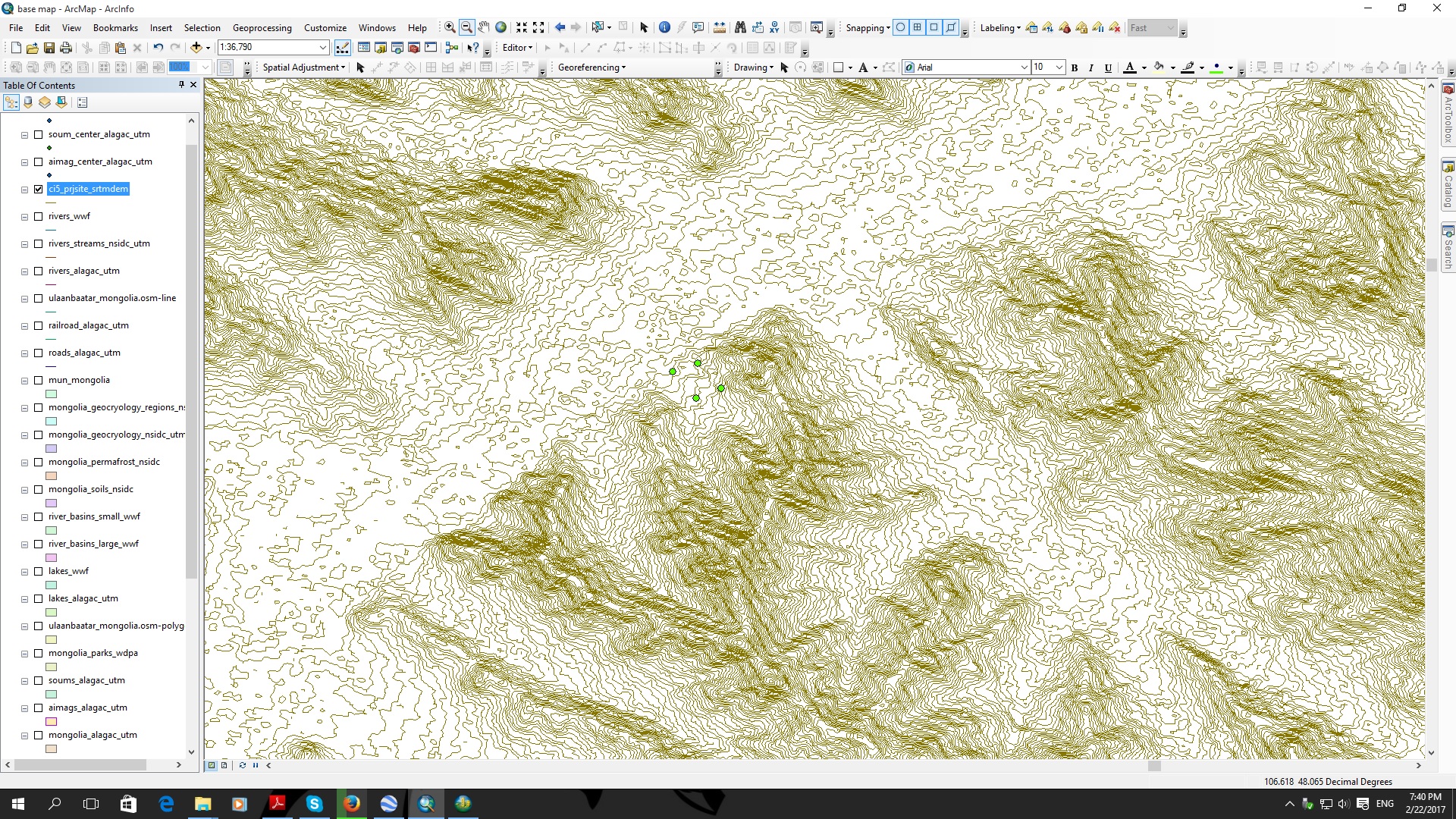Go back to previous extent
The width and height of the screenshot is (1456, 819).
tap(560, 27)
